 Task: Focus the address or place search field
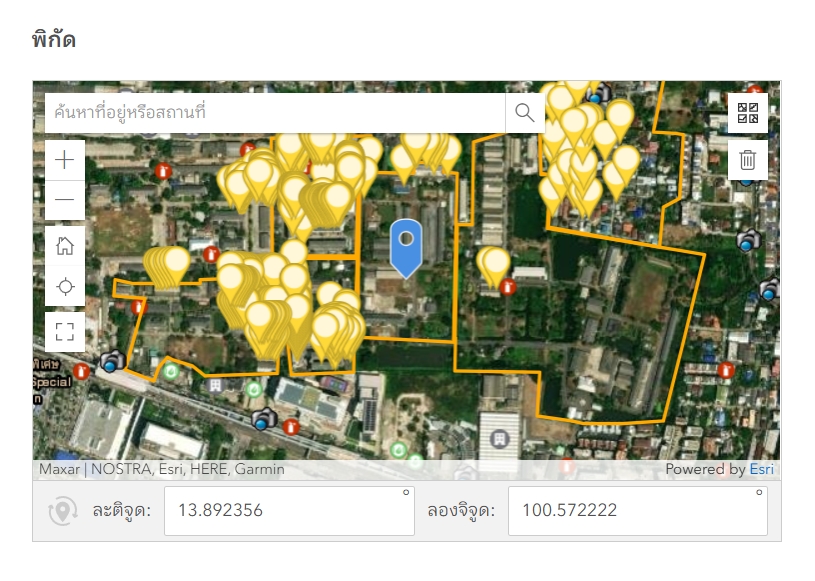pos(275,113)
